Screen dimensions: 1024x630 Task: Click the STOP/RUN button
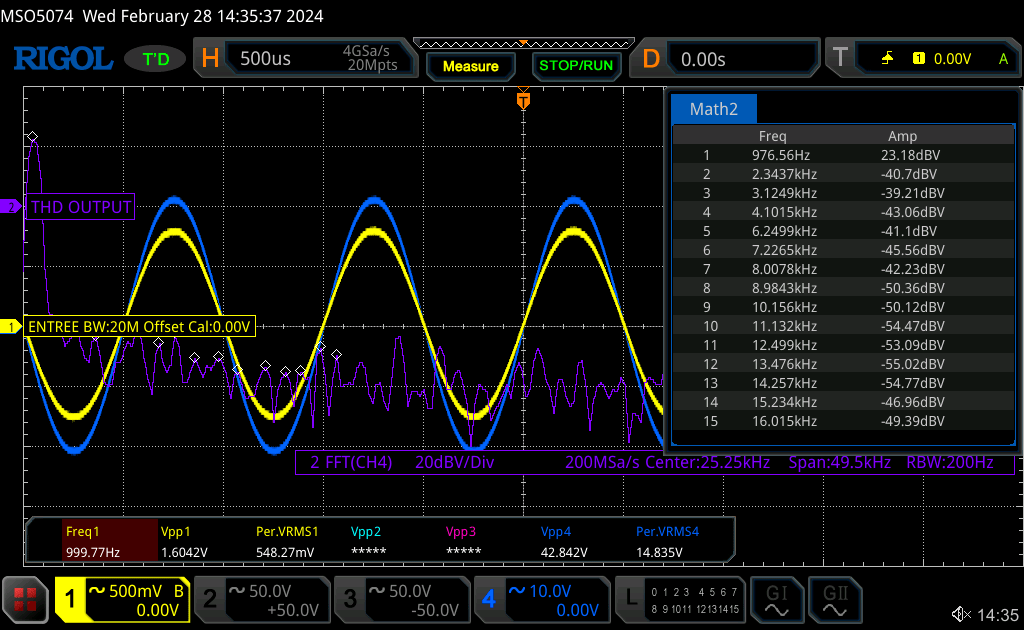tap(576, 66)
